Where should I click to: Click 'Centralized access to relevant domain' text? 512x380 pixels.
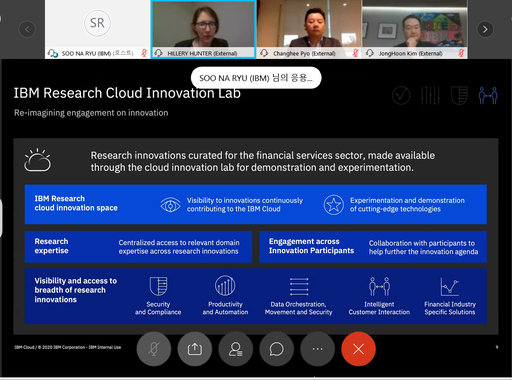point(179,247)
